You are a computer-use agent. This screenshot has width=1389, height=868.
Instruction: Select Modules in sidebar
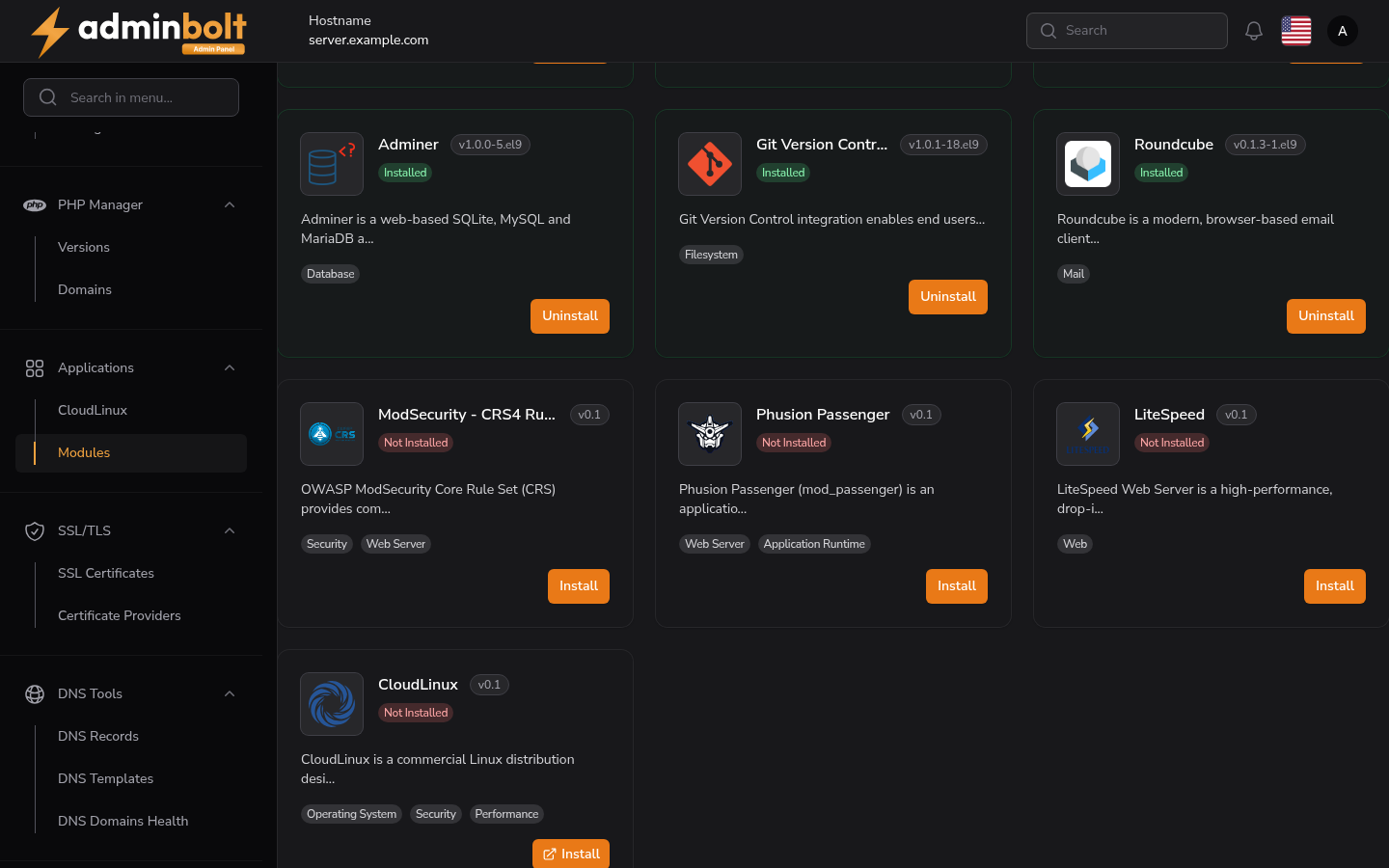(131, 452)
